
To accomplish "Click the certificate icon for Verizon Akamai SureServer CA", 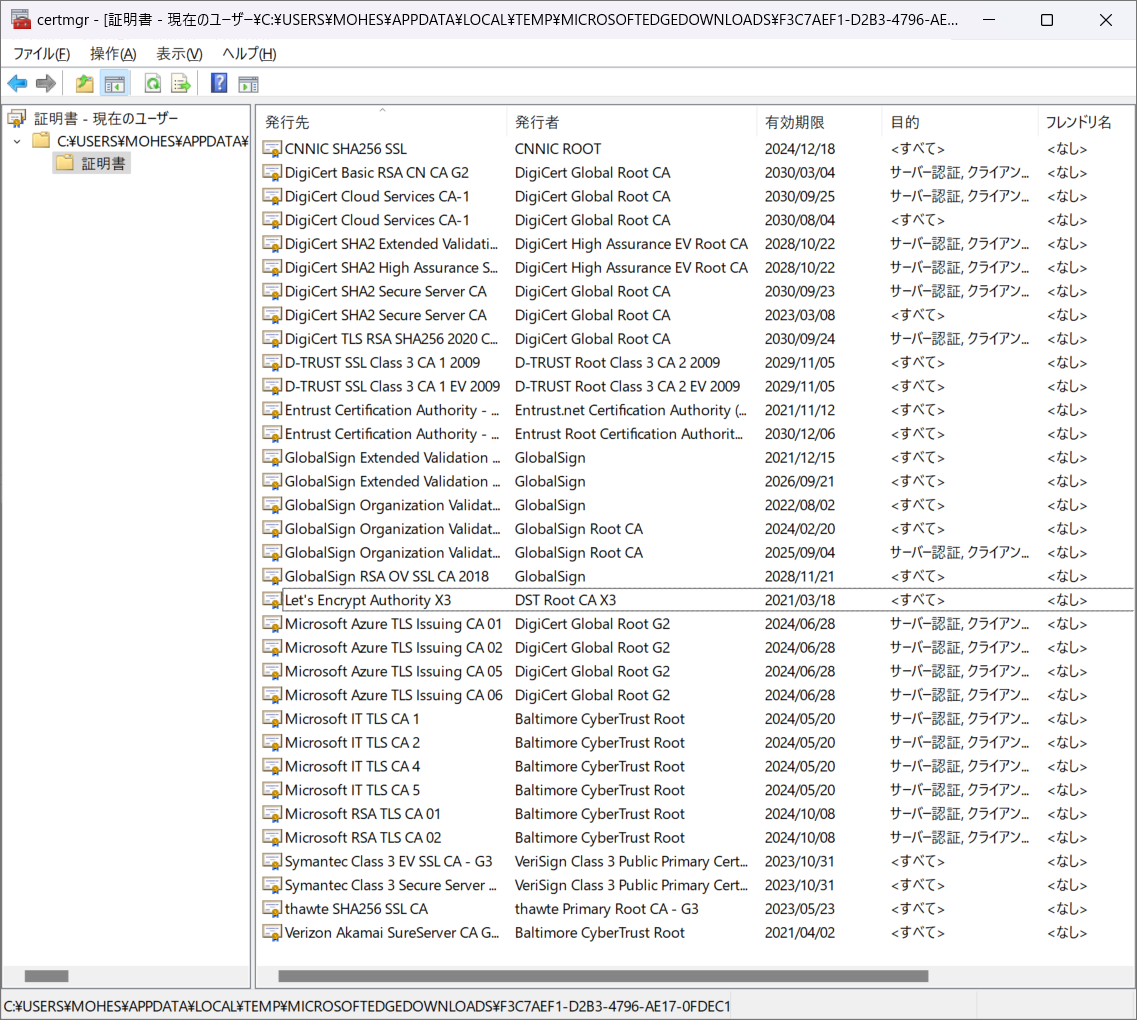I will [272, 933].
